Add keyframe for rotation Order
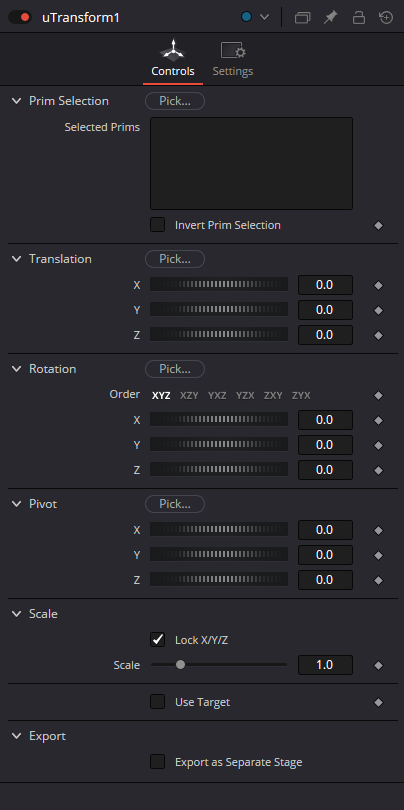 click(x=379, y=396)
